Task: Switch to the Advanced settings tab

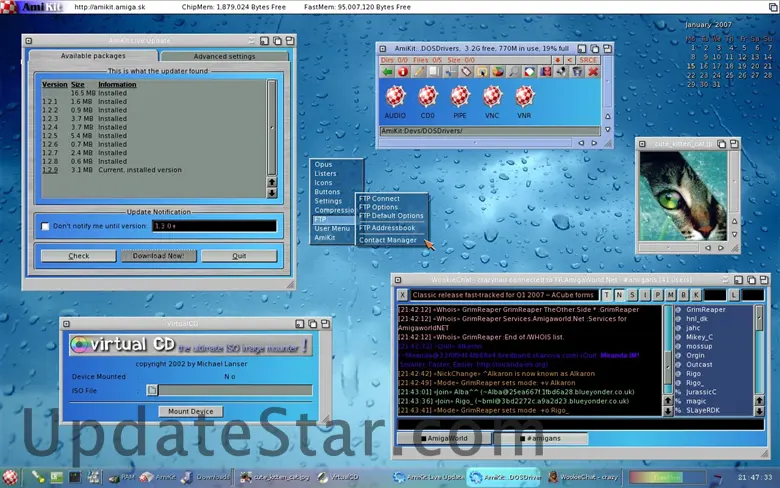Action: (224, 56)
